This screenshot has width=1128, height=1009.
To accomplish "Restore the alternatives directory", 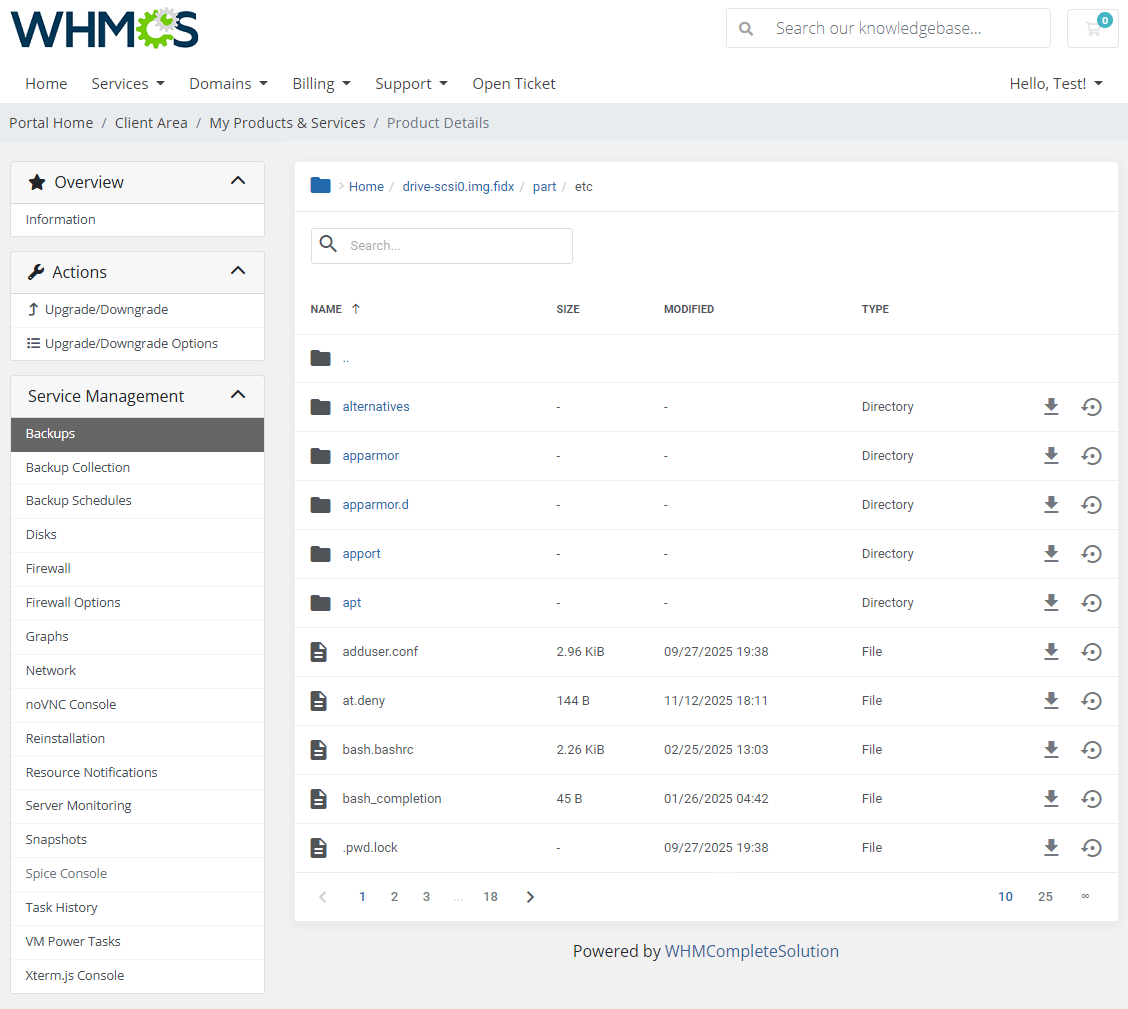I will (1091, 406).
